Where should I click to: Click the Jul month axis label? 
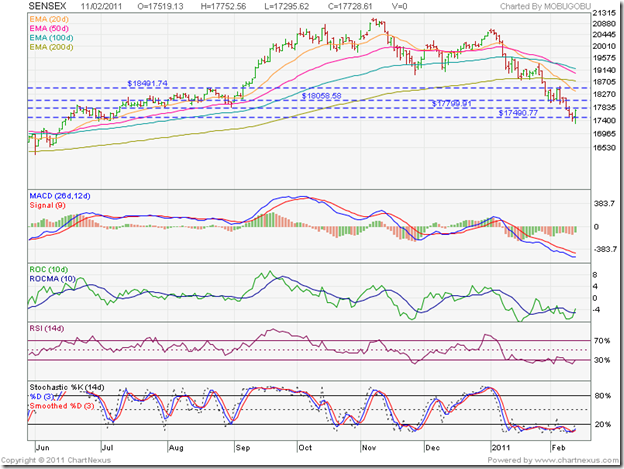coord(107,448)
